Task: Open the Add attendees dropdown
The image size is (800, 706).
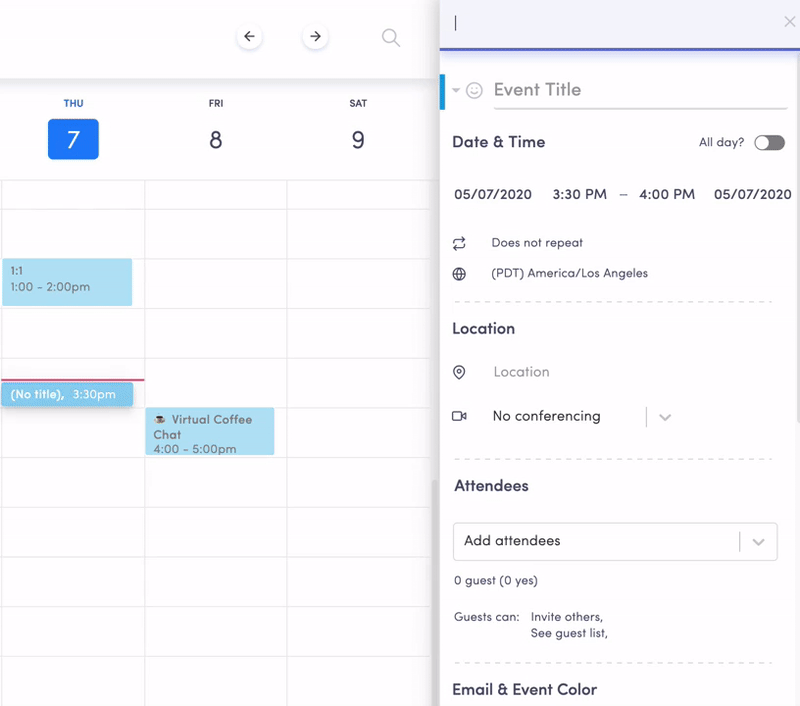Action: (757, 541)
